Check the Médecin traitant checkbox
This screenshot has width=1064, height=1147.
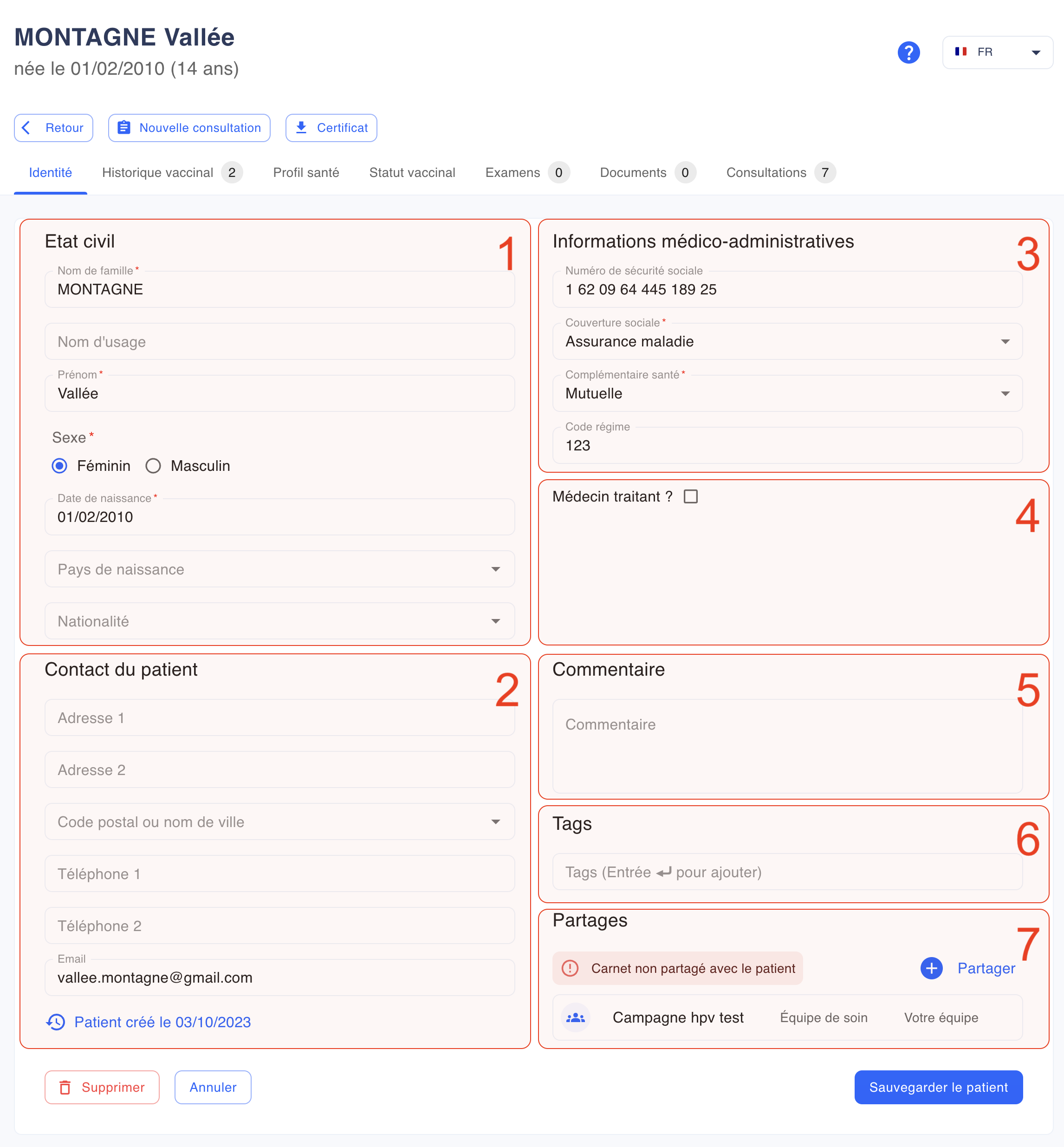click(x=690, y=496)
